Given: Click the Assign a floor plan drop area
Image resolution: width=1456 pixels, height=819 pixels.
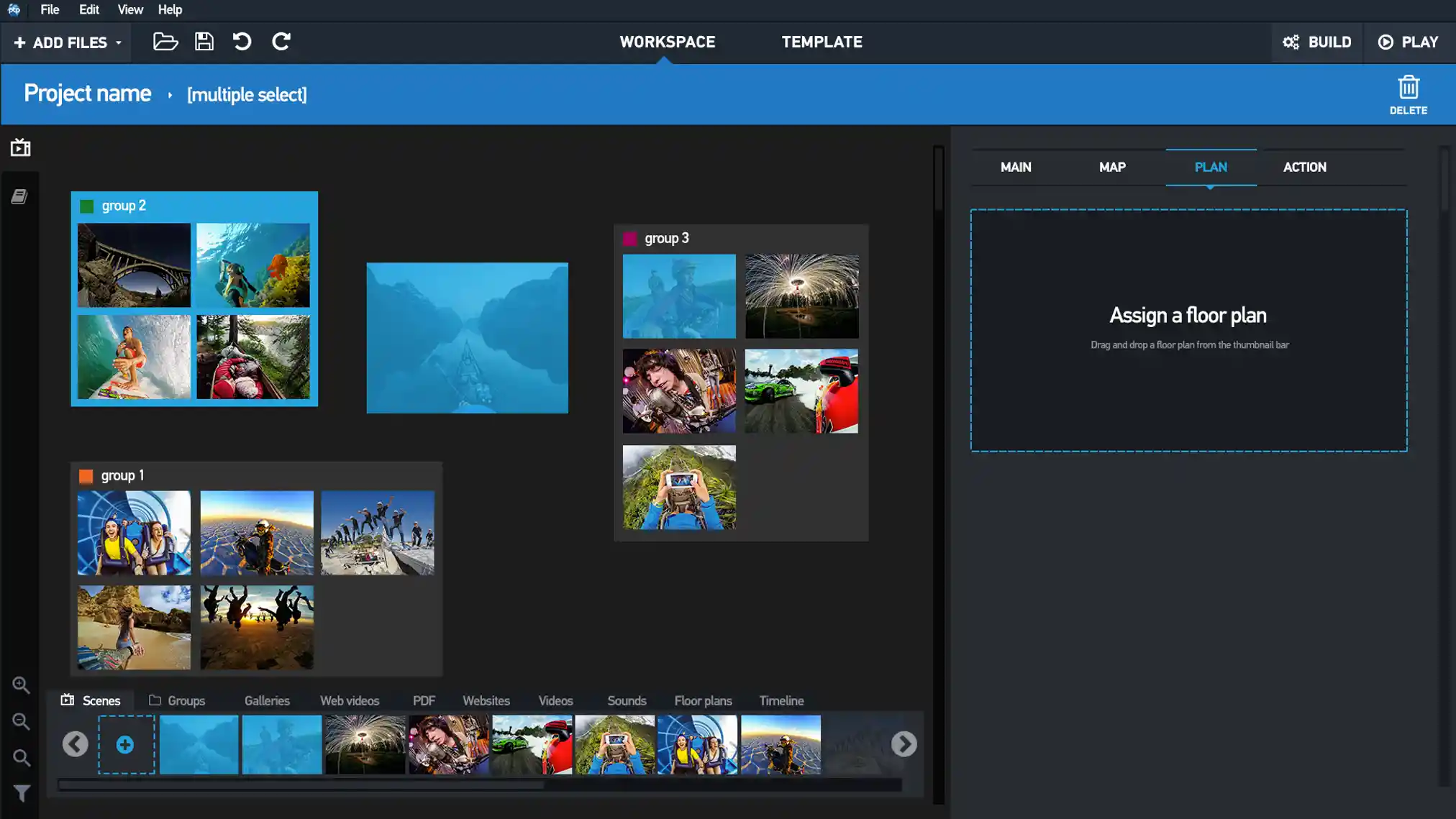Looking at the screenshot, I should pos(1188,330).
